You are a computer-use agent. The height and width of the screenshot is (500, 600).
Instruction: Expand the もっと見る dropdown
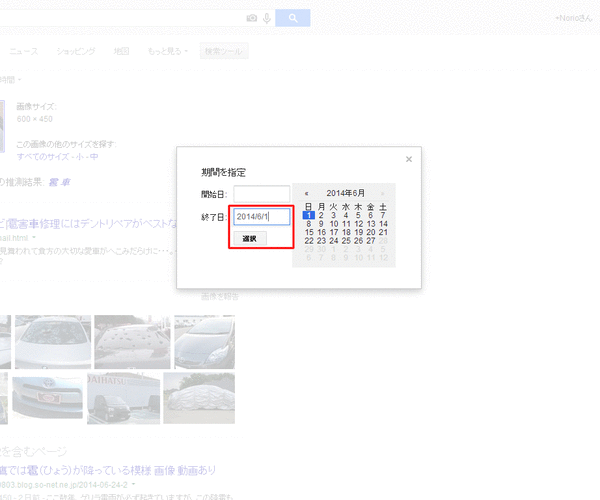coord(168,51)
